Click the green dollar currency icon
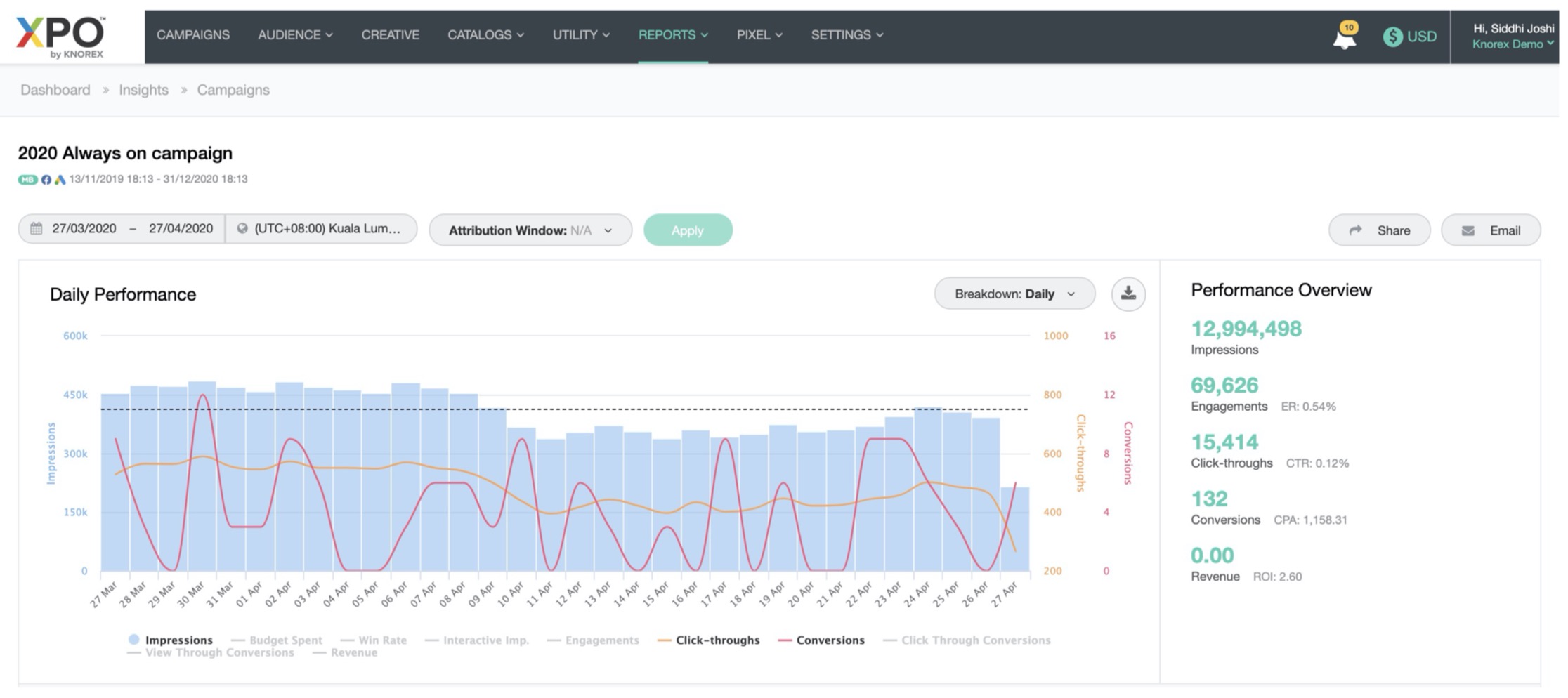 coord(1392,37)
